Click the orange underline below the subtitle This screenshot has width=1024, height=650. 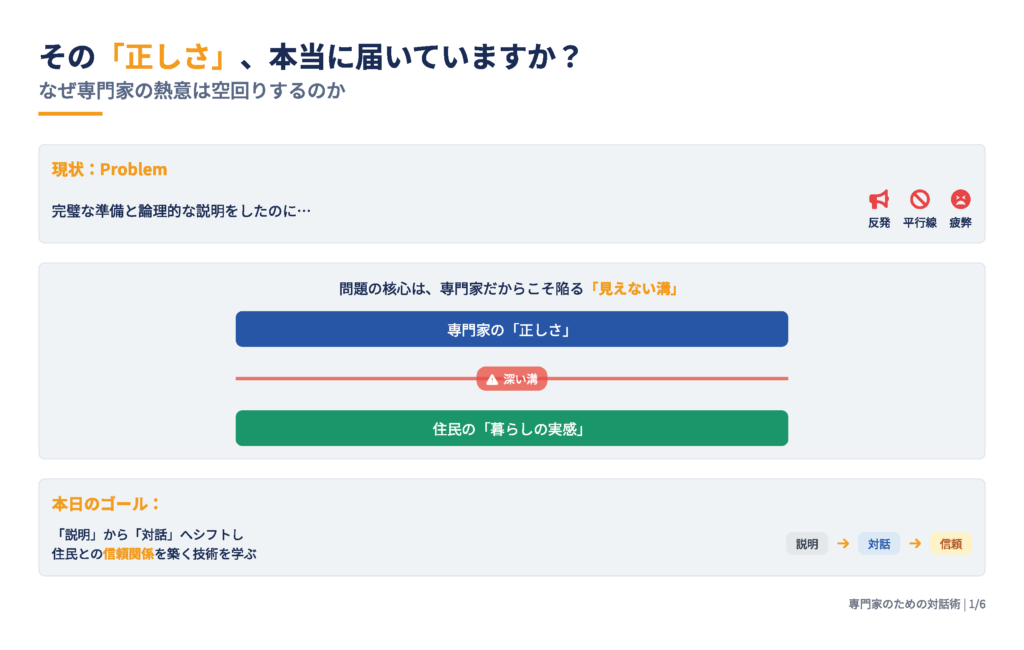[x=71, y=114]
